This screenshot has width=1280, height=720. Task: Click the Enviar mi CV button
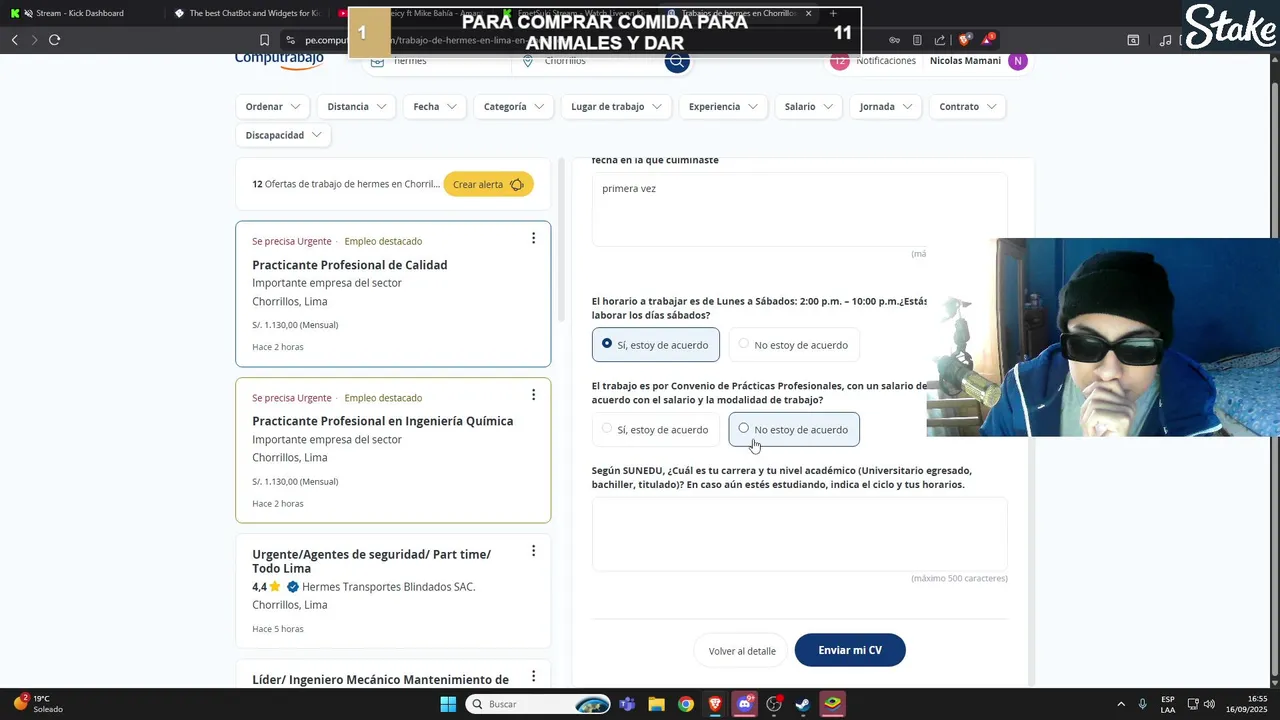click(x=850, y=650)
